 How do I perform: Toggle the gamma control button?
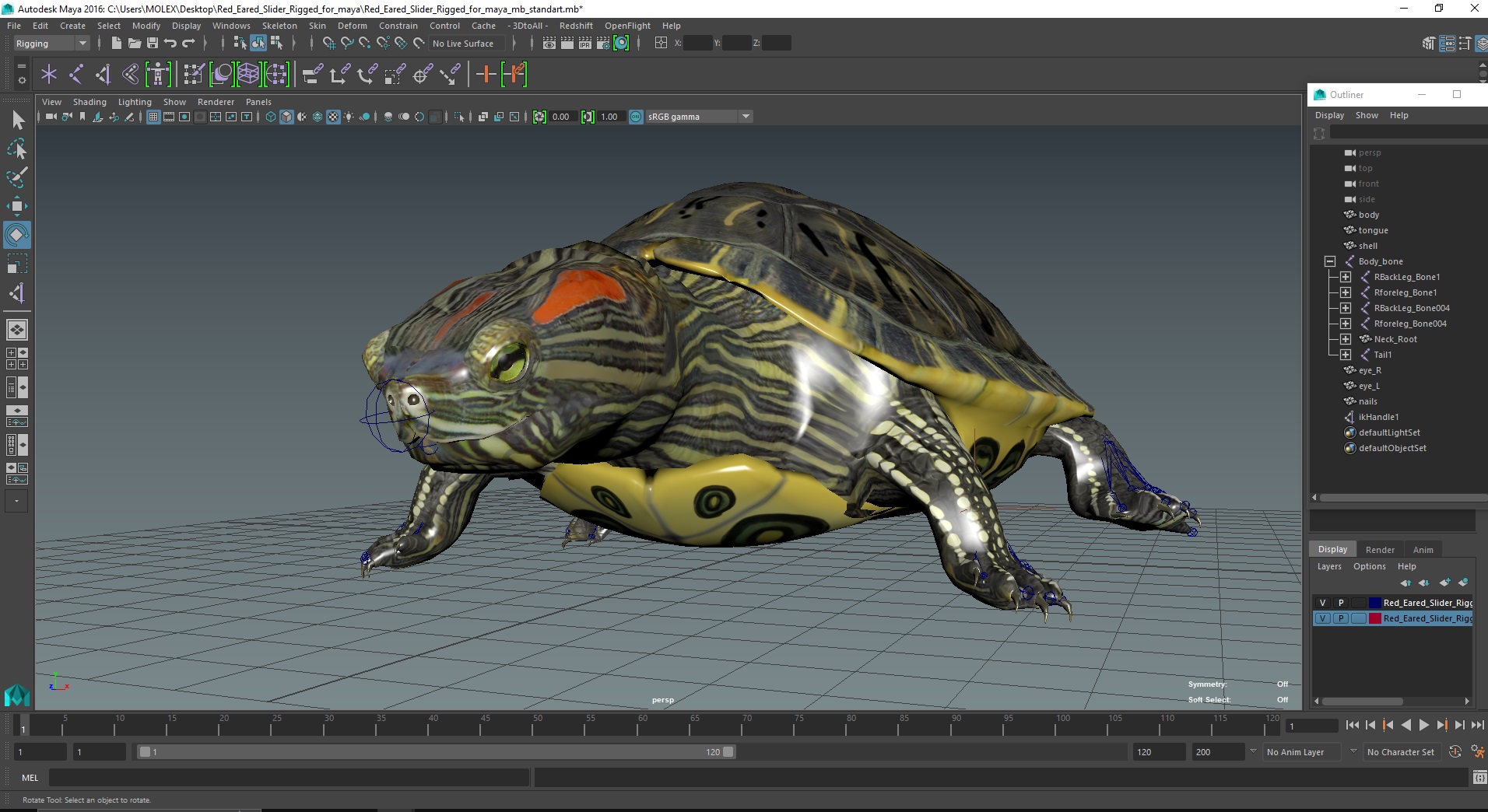588,117
